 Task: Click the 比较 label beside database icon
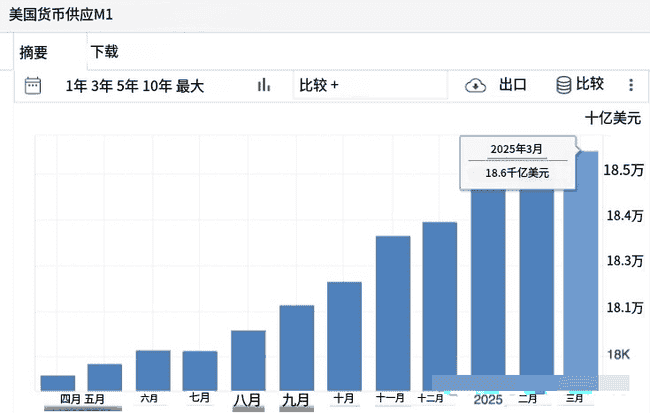(x=590, y=85)
